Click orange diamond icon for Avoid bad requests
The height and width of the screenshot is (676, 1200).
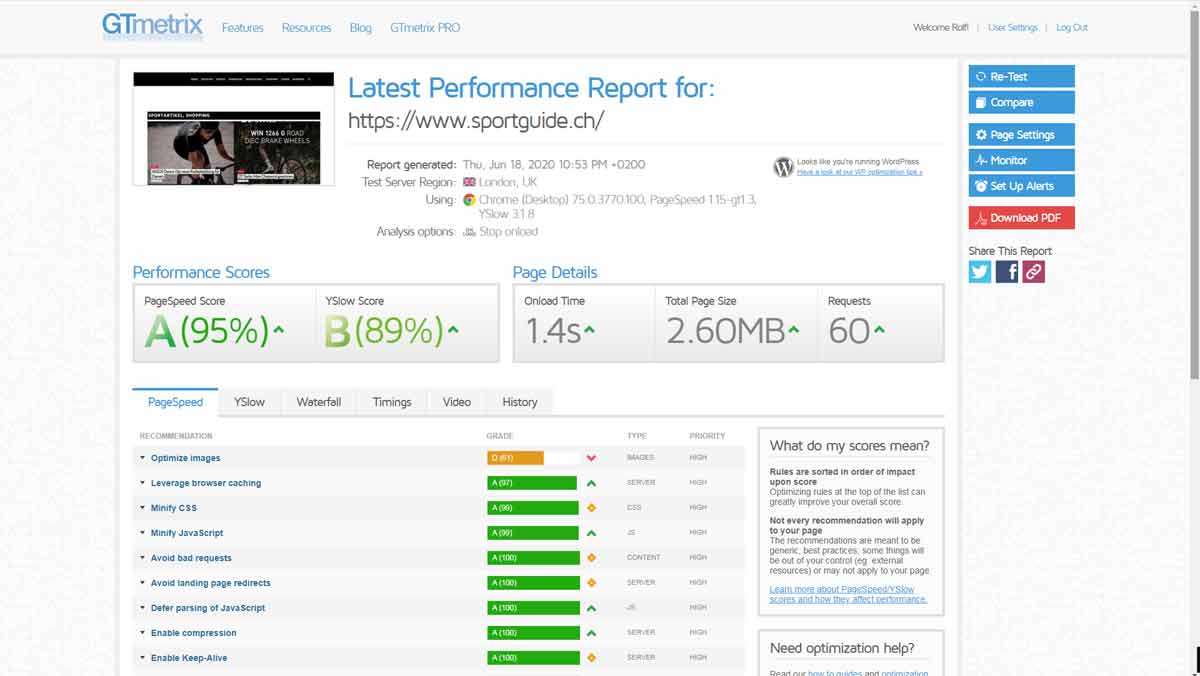[x=591, y=558]
